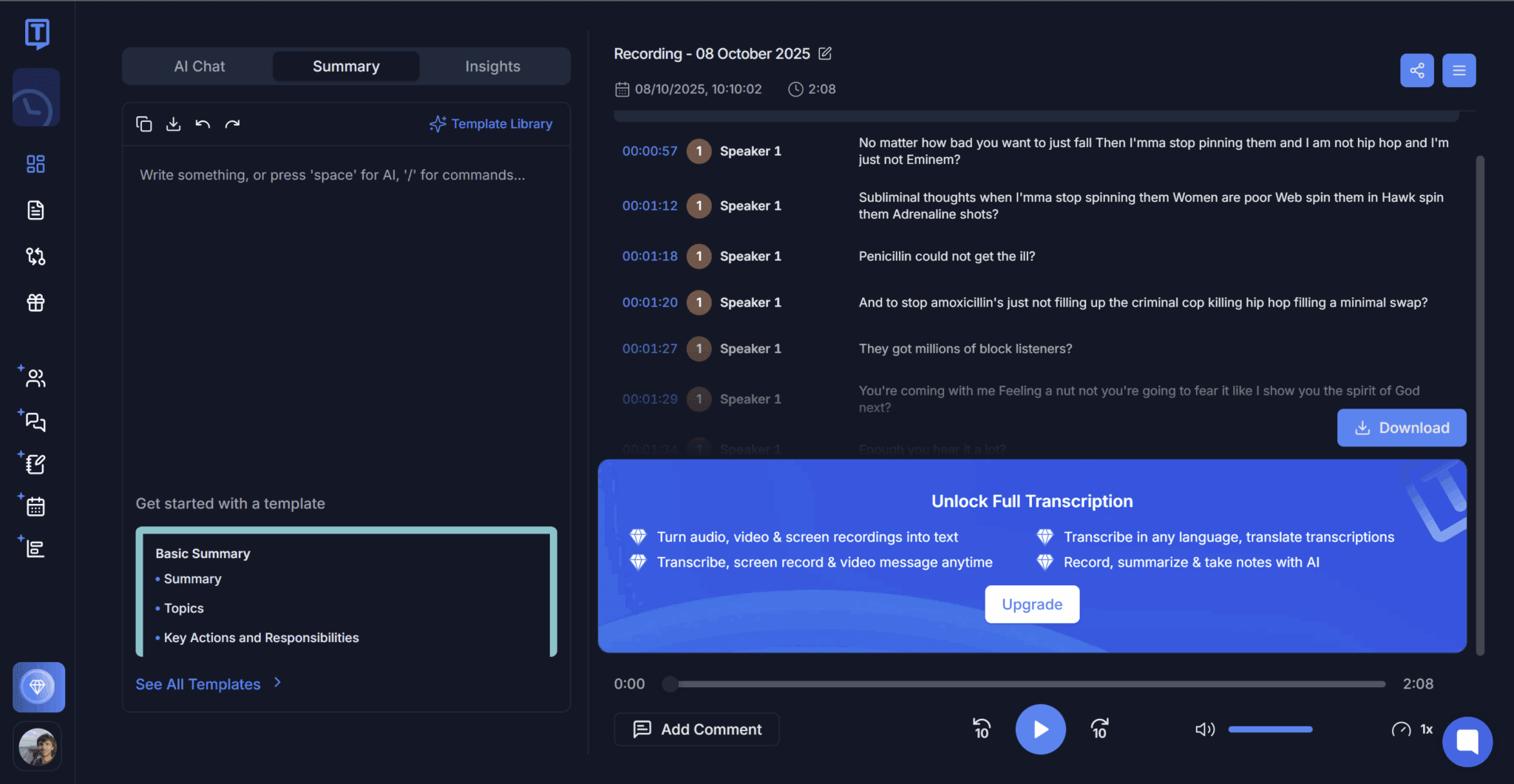The height and width of the screenshot is (784, 1514).
Task: Redo the summary edit
Action: [232, 124]
